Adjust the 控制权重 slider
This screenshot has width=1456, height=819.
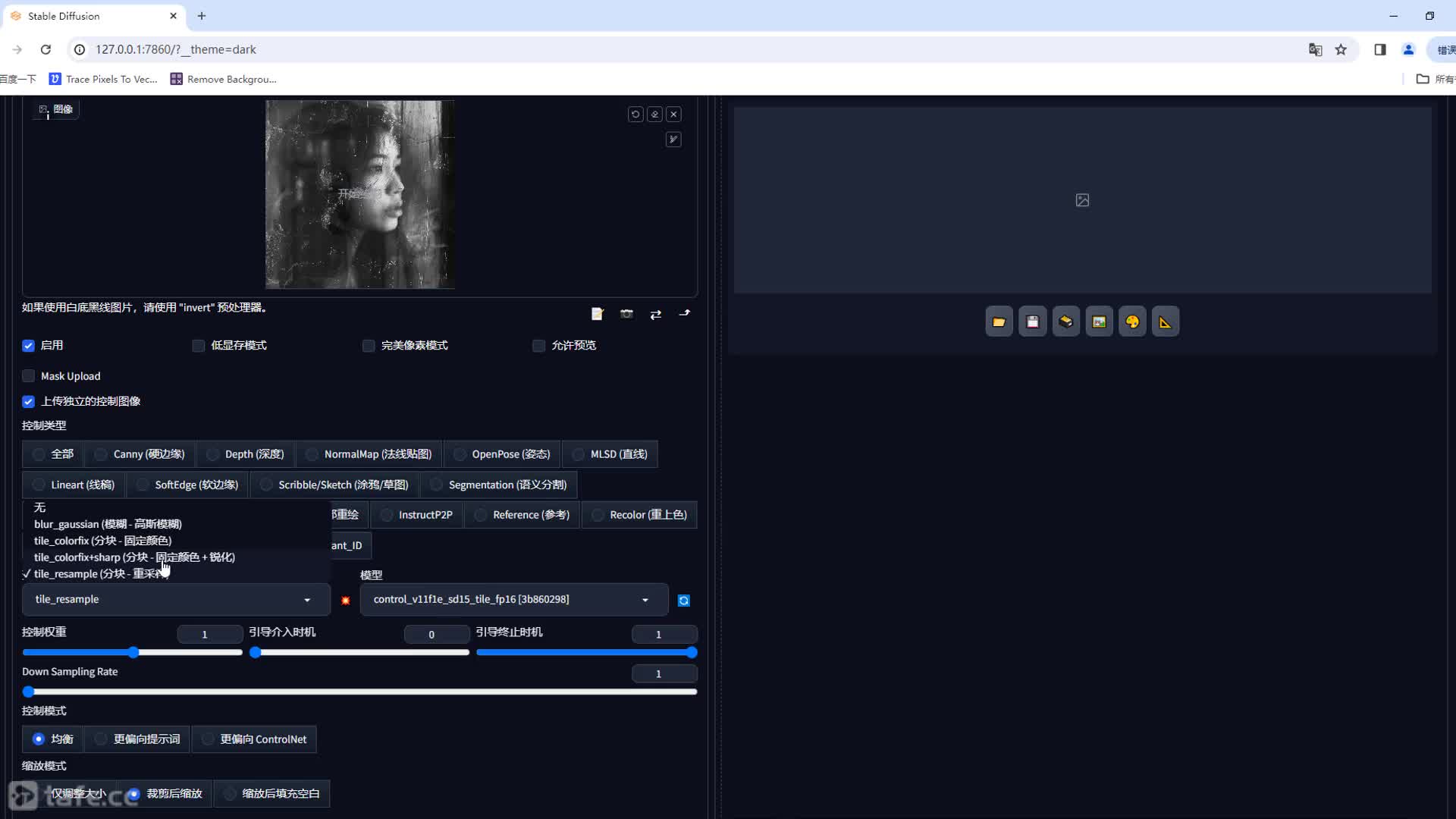tap(133, 653)
